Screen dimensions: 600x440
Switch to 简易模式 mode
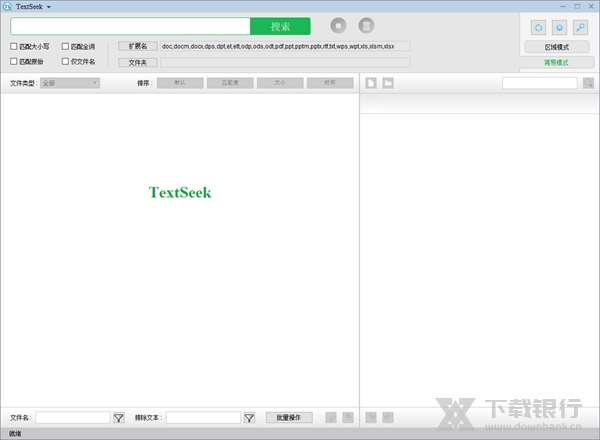click(557, 63)
